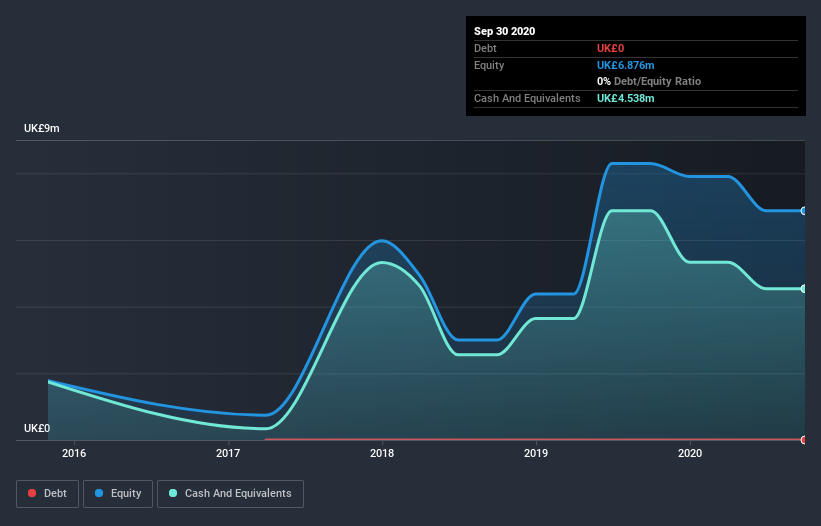
Task: Click the red Debt legend dot
Action: (32, 493)
